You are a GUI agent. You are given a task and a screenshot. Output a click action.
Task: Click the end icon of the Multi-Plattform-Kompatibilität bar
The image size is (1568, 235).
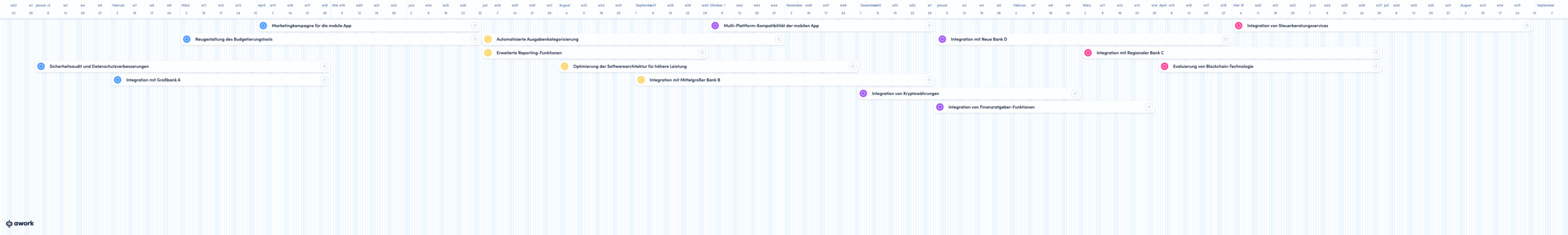pyautogui.click(x=929, y=26)
